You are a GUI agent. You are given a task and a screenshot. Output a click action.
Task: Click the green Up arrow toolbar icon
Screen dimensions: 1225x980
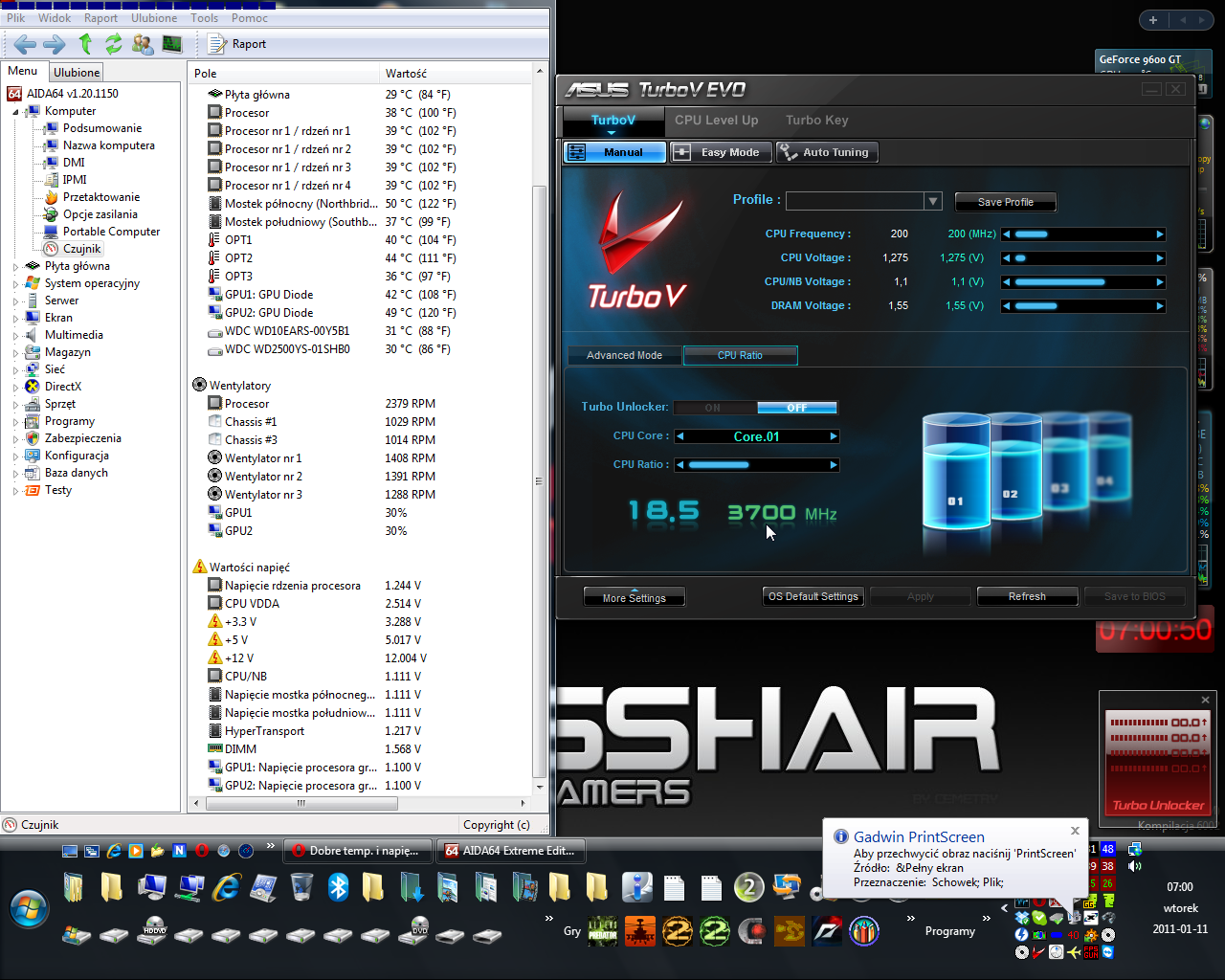pos(85,44)
